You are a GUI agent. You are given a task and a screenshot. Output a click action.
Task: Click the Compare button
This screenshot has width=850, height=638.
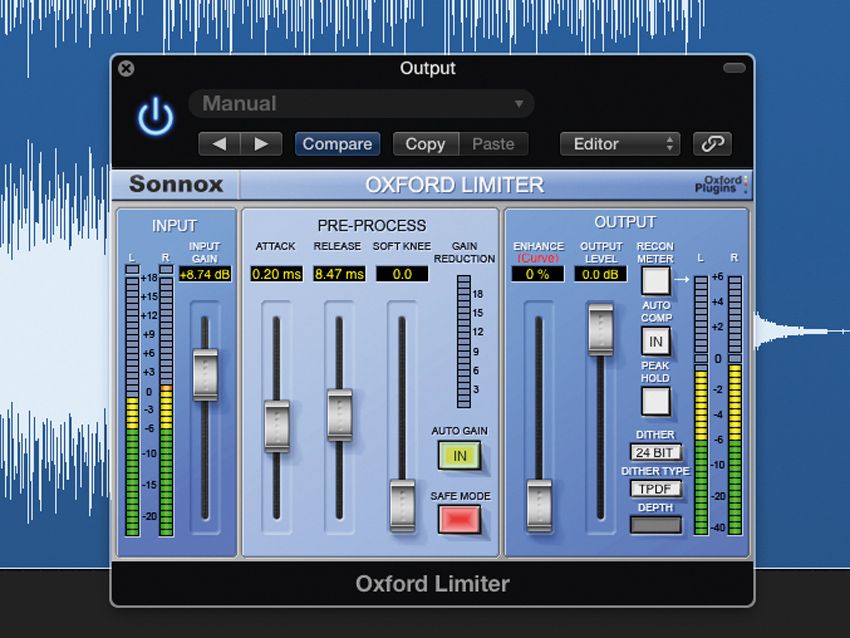coord(337,143)
